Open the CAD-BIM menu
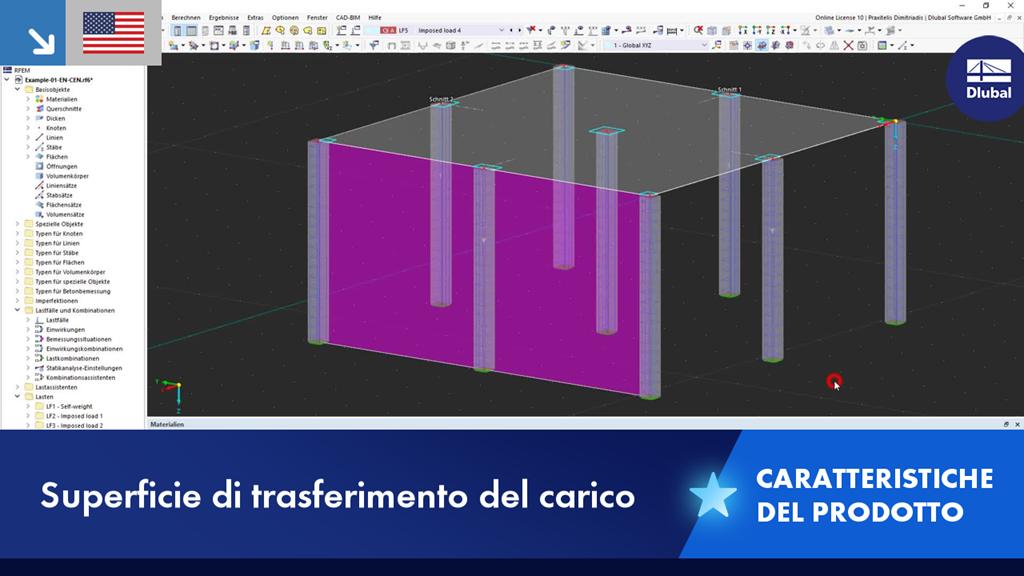The height and width of the screenshot is (576, 1024). [347, 18]
